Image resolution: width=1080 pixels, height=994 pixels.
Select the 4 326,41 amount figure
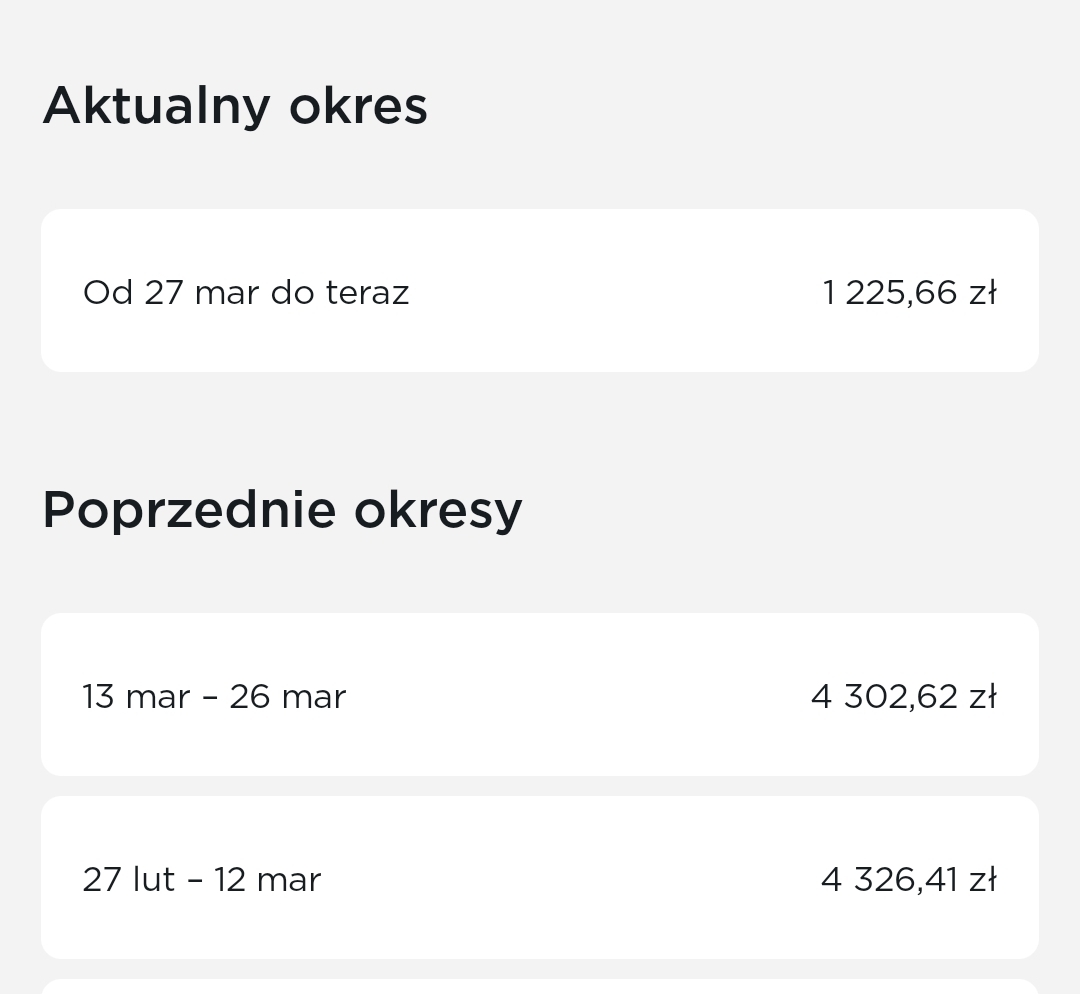889,880
